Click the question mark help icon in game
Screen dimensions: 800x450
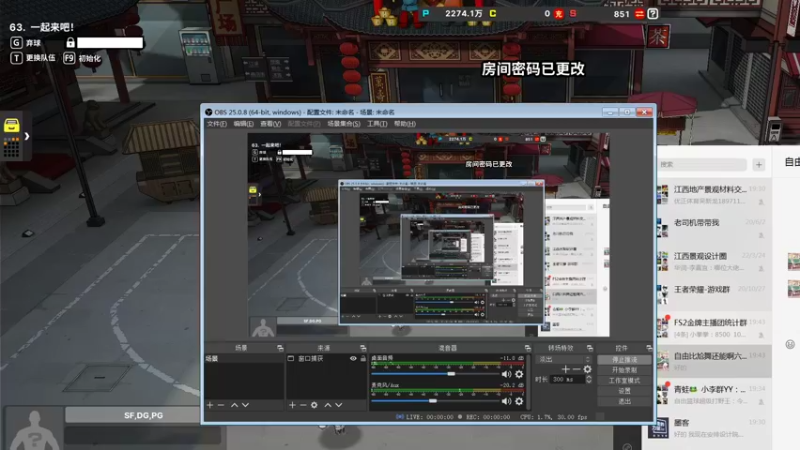653,14
